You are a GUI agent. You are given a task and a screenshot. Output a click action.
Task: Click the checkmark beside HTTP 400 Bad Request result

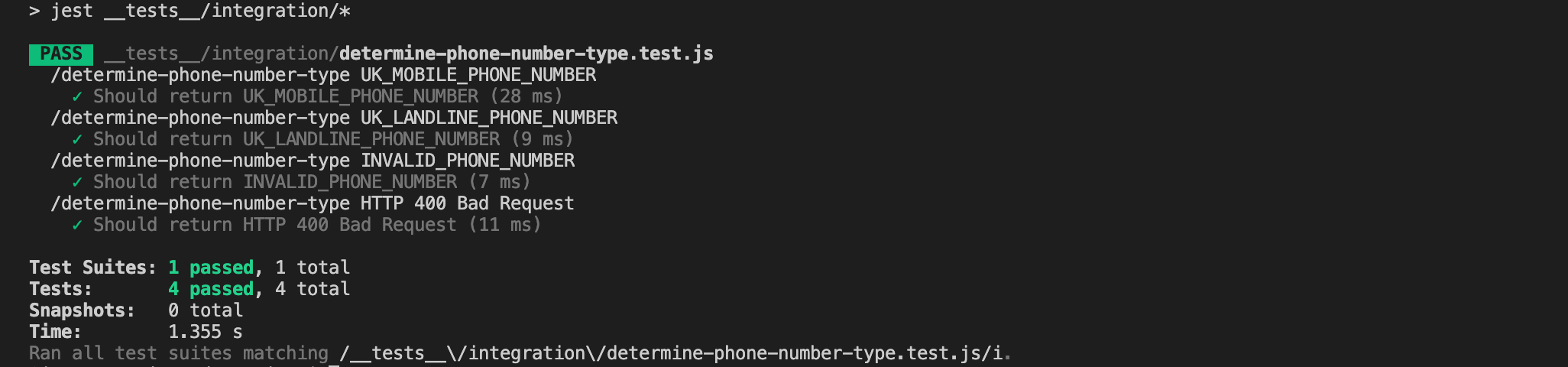[x=77, y=226]
